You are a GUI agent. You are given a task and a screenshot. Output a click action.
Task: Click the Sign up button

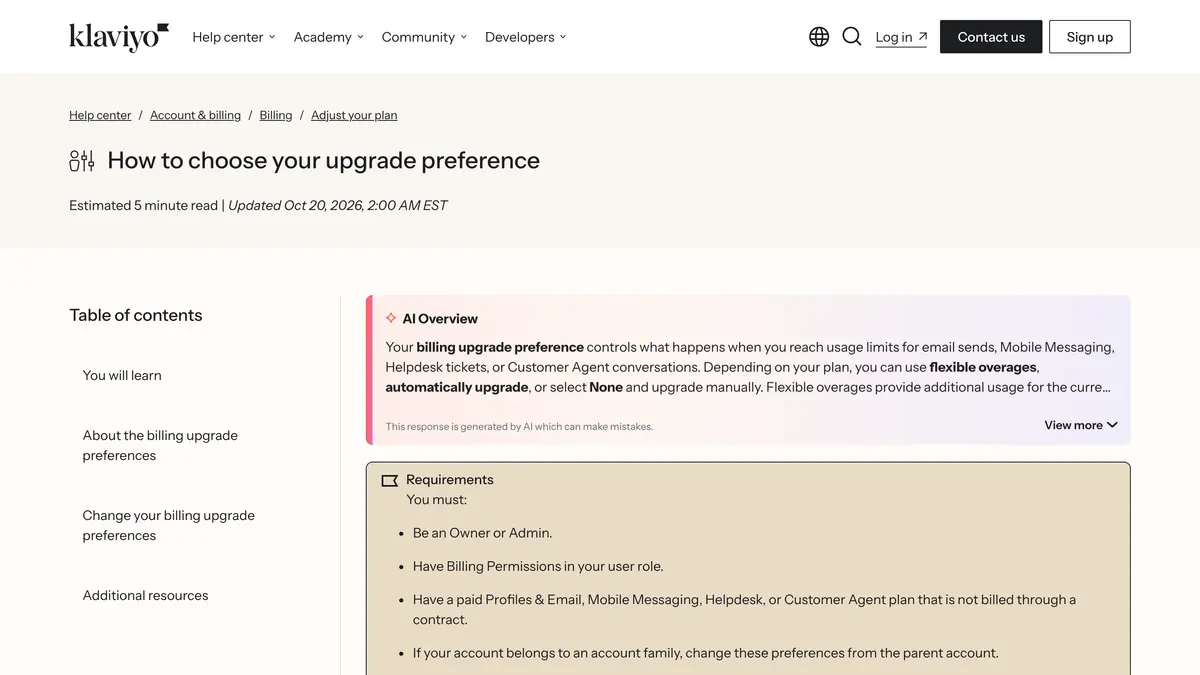coord(1090,37)
